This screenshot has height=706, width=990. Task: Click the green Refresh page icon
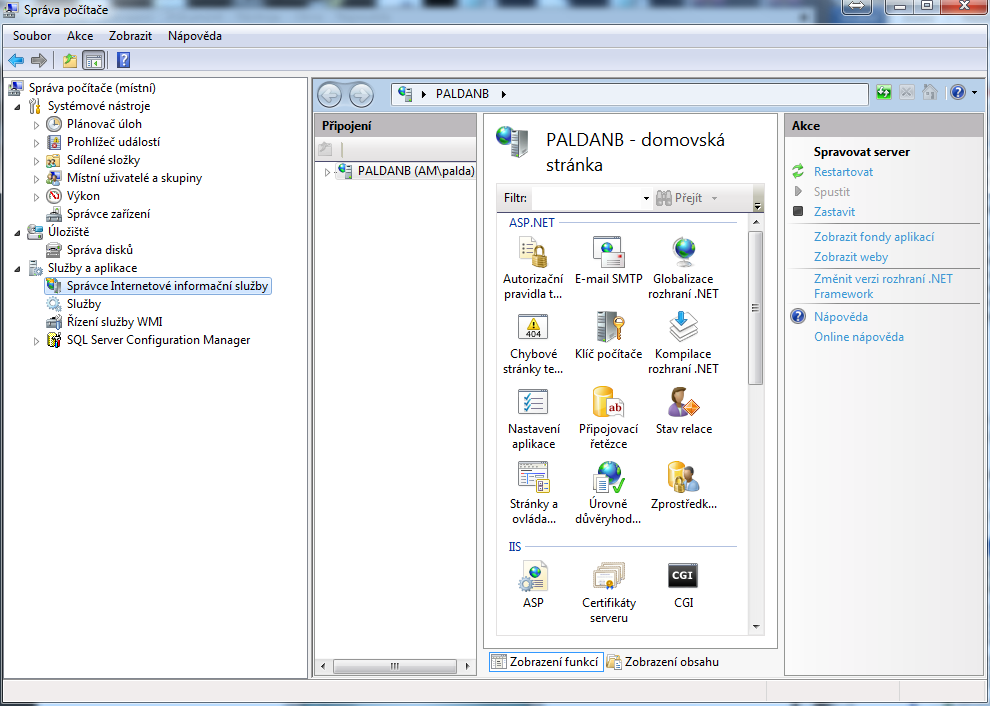[x=883, y=93]
